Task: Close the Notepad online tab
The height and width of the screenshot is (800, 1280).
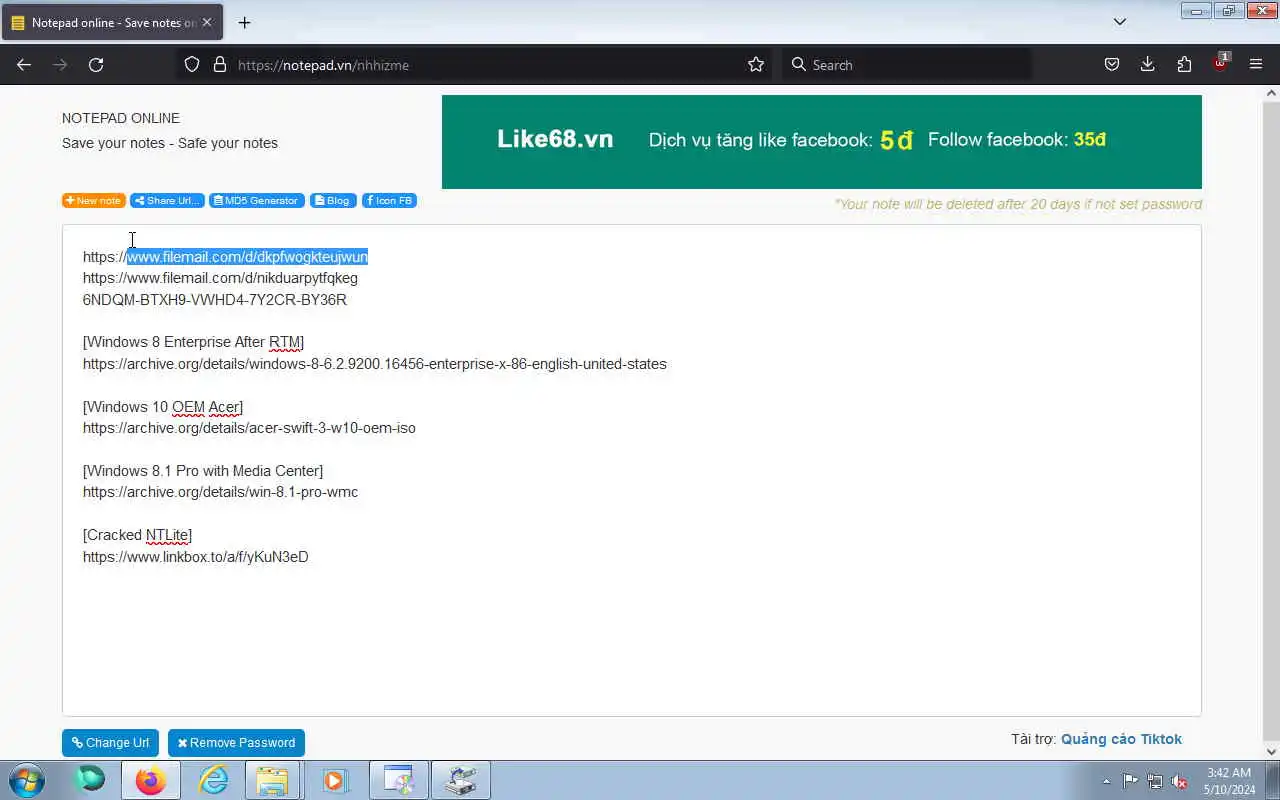Action: pyautogui.click(x=207, y=22)
